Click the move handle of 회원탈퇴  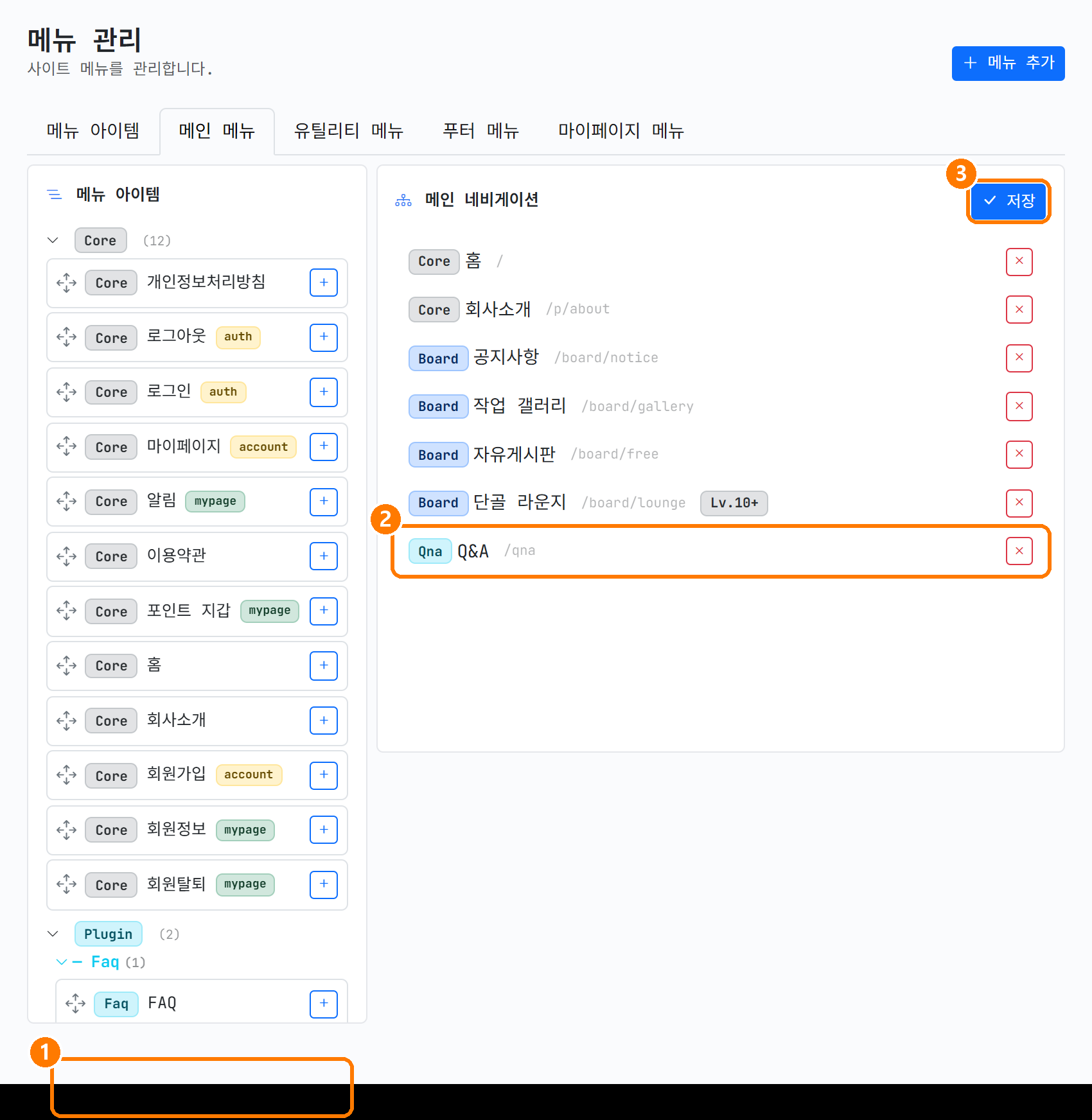coord(66,884)
